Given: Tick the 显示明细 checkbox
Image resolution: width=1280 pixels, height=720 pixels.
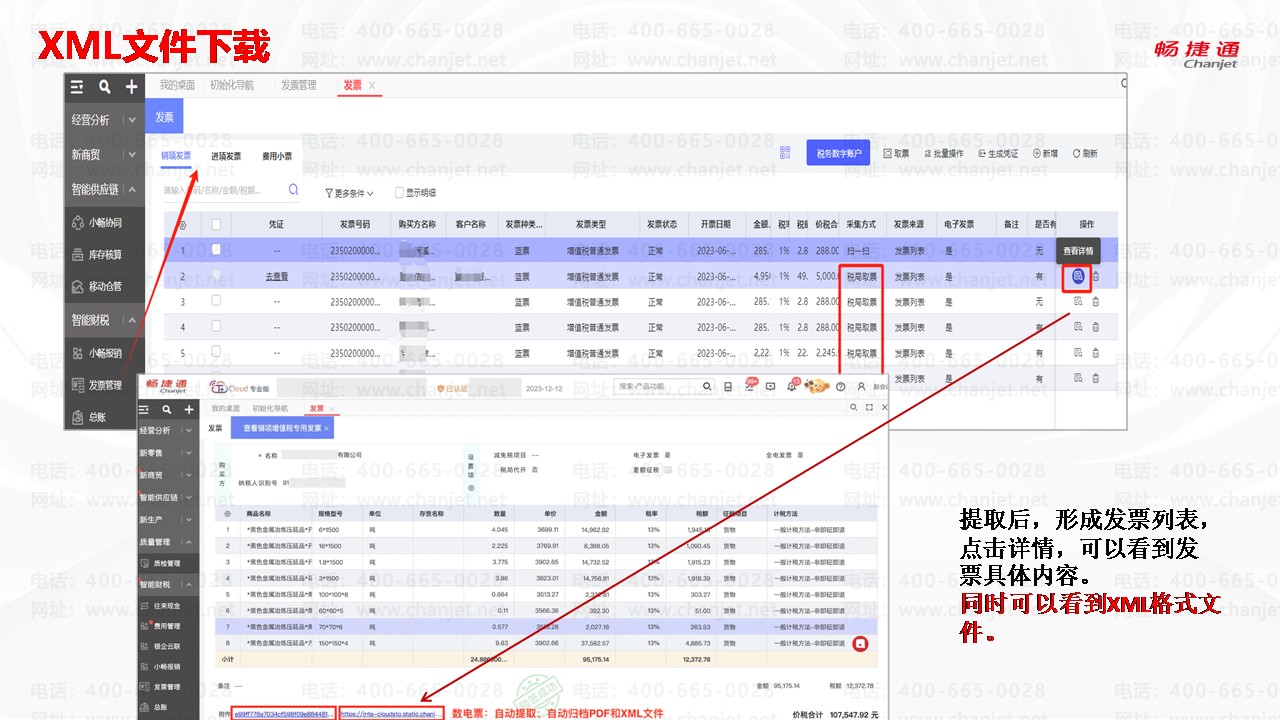Looking at the screenshot, I should click(x=399, y=193).
